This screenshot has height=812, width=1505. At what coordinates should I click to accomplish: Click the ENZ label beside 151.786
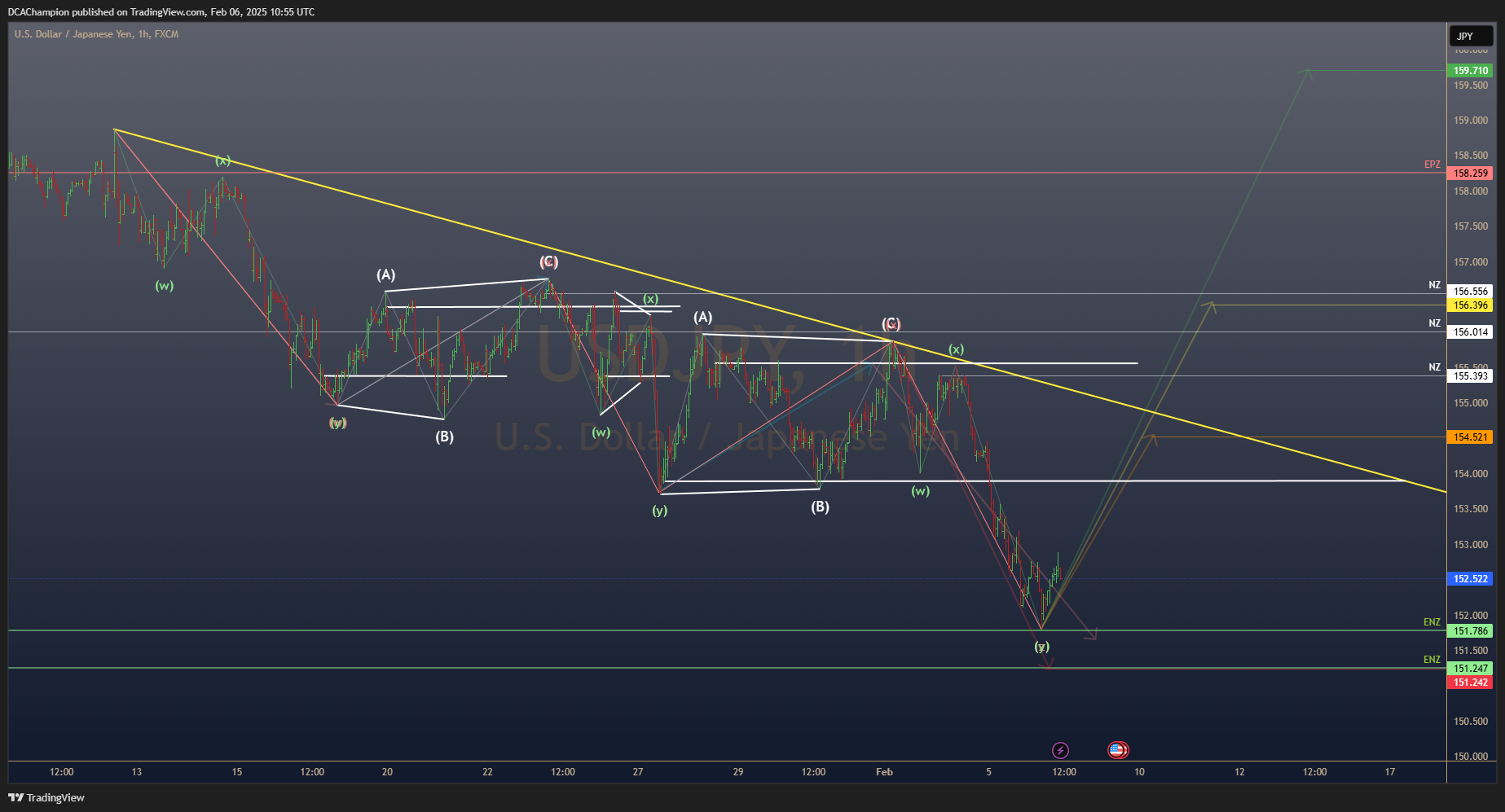tap(1432, 622)
